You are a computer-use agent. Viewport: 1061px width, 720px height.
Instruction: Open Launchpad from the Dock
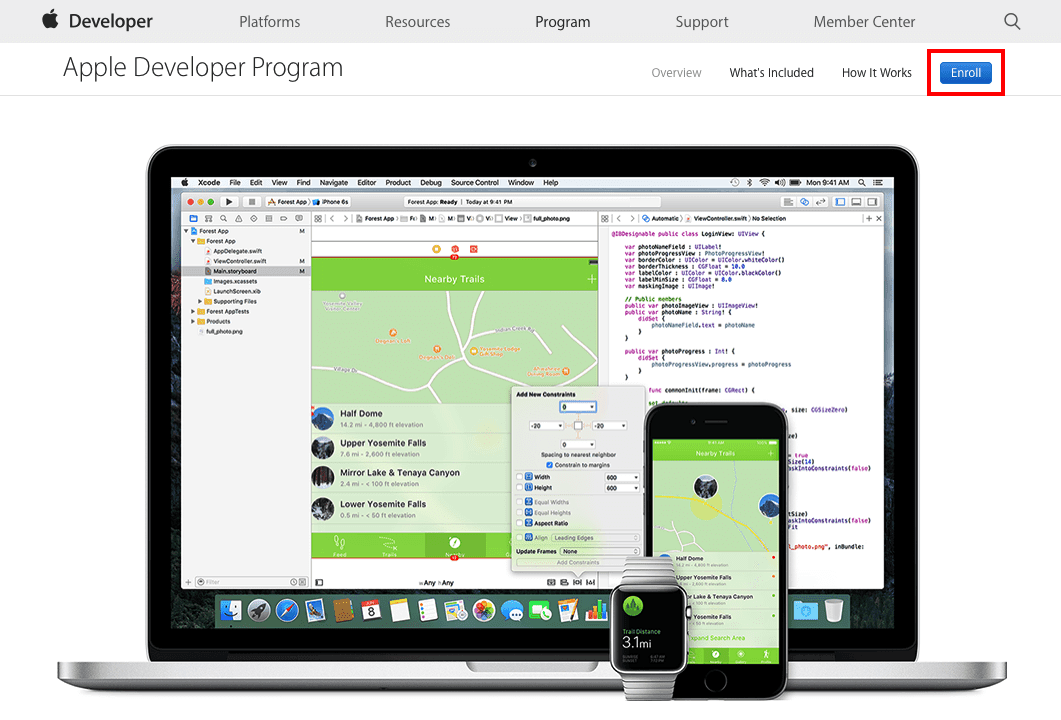tap(258, 609)
